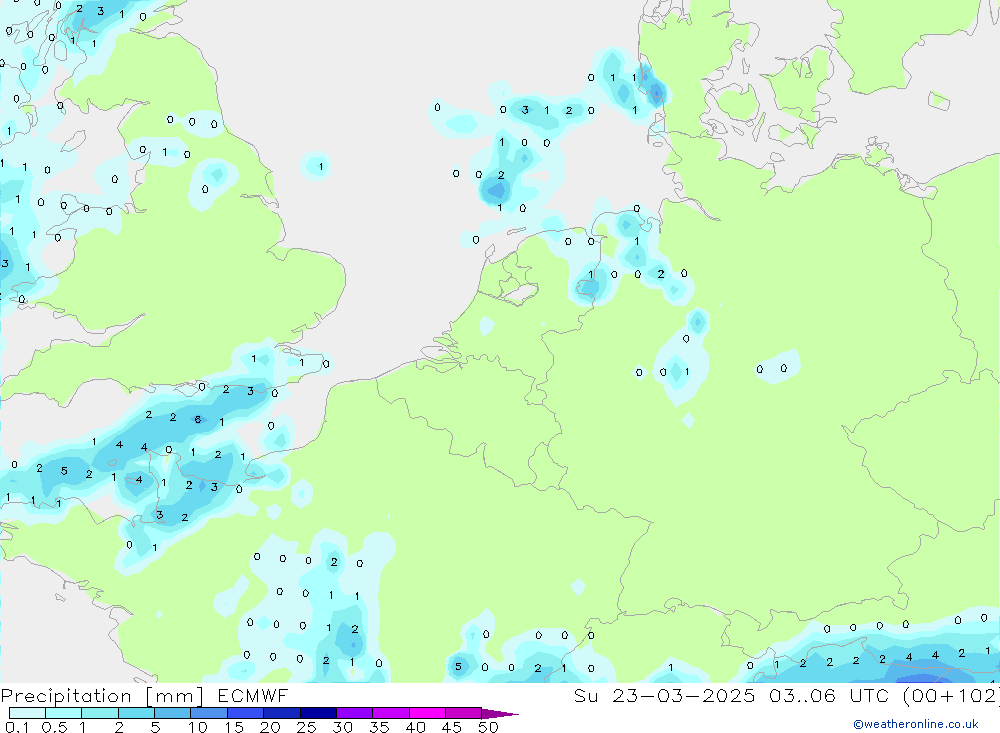Click the '(00+102)' forecast offset text
1000x733 pixels.
tap(952, 695)
